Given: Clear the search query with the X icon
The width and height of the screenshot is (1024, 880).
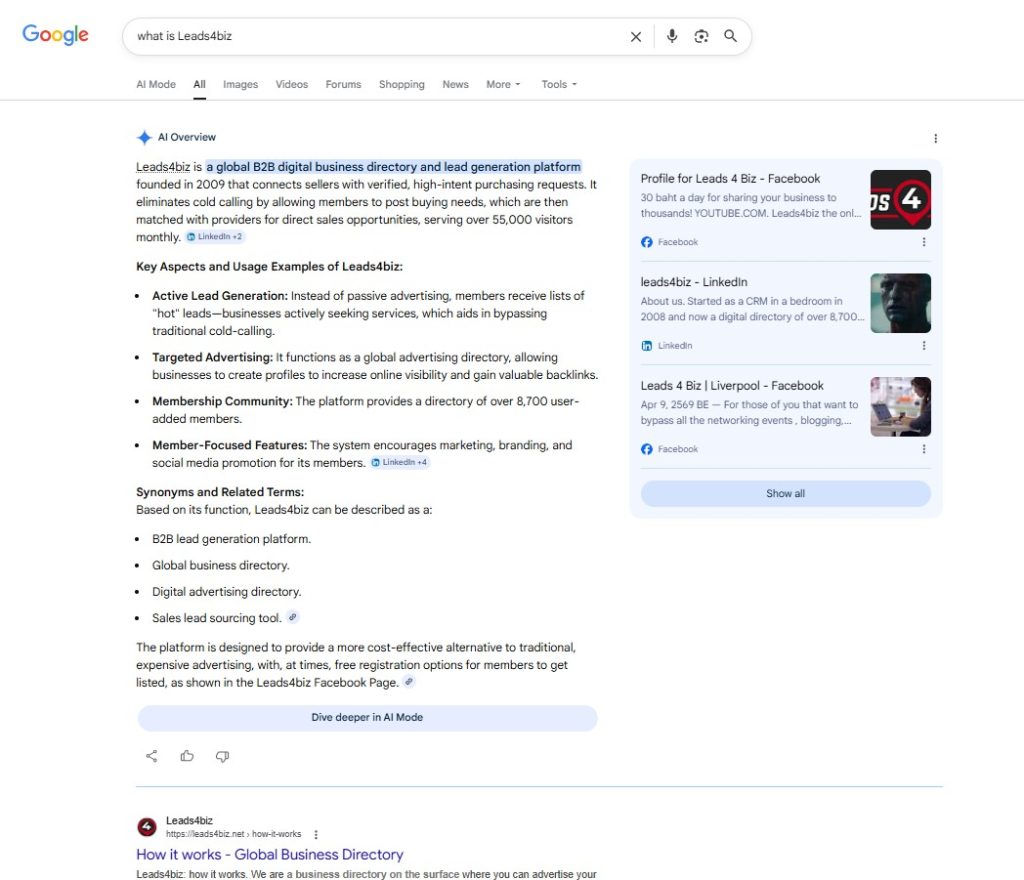Looking at the screenshot, I should [635, 35].
